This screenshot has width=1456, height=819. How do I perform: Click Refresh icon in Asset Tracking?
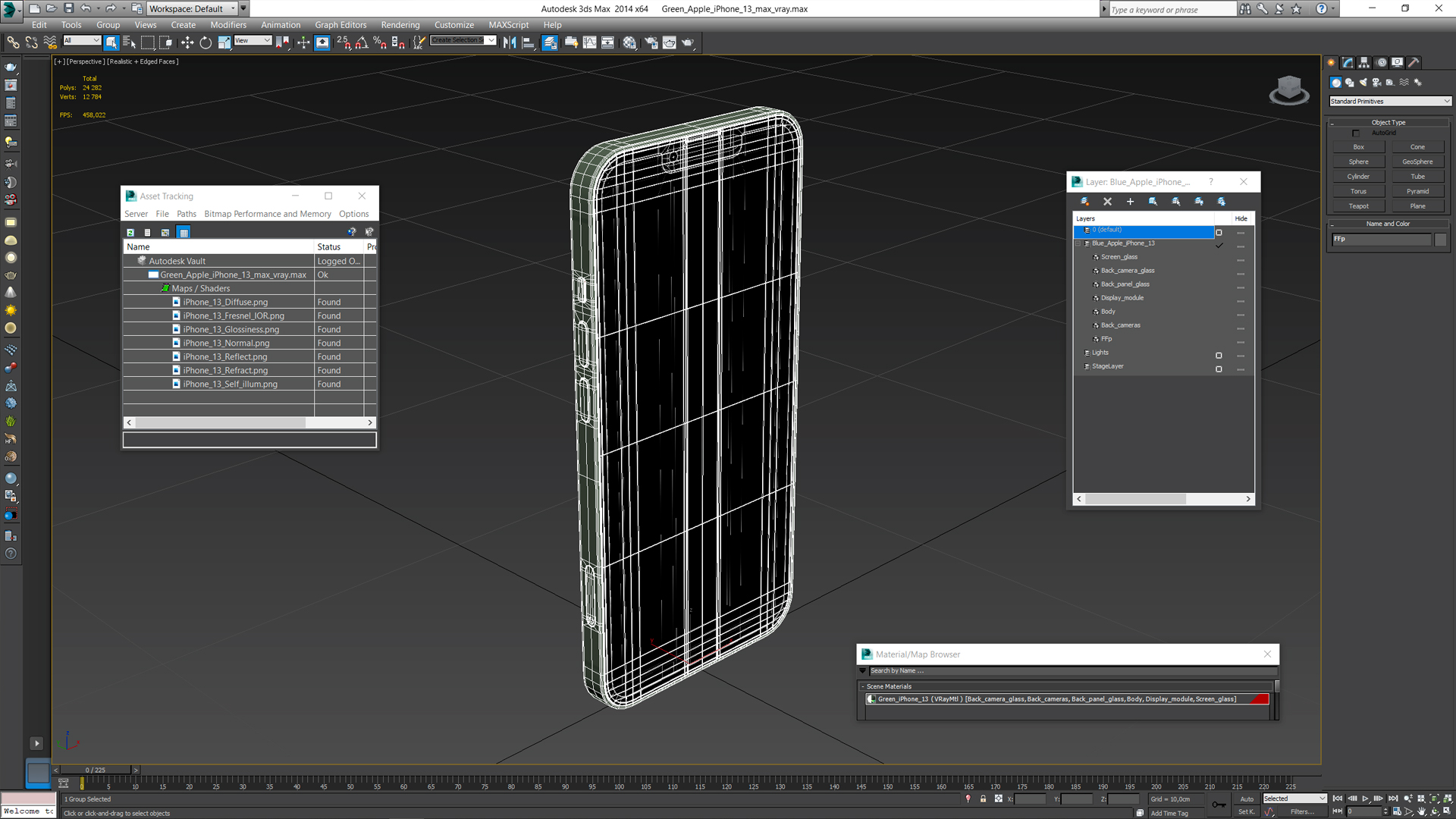click(130, 233)
